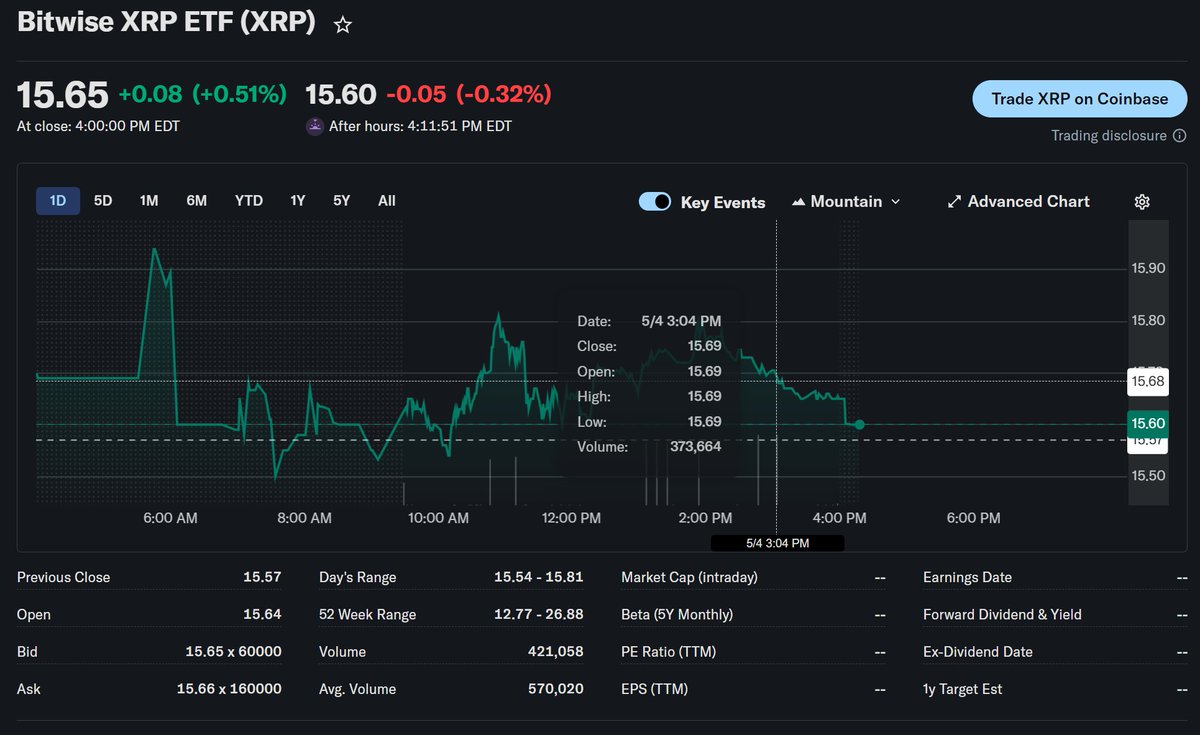
Task: Select the 1Y range tab
Action: click(298, 201)
